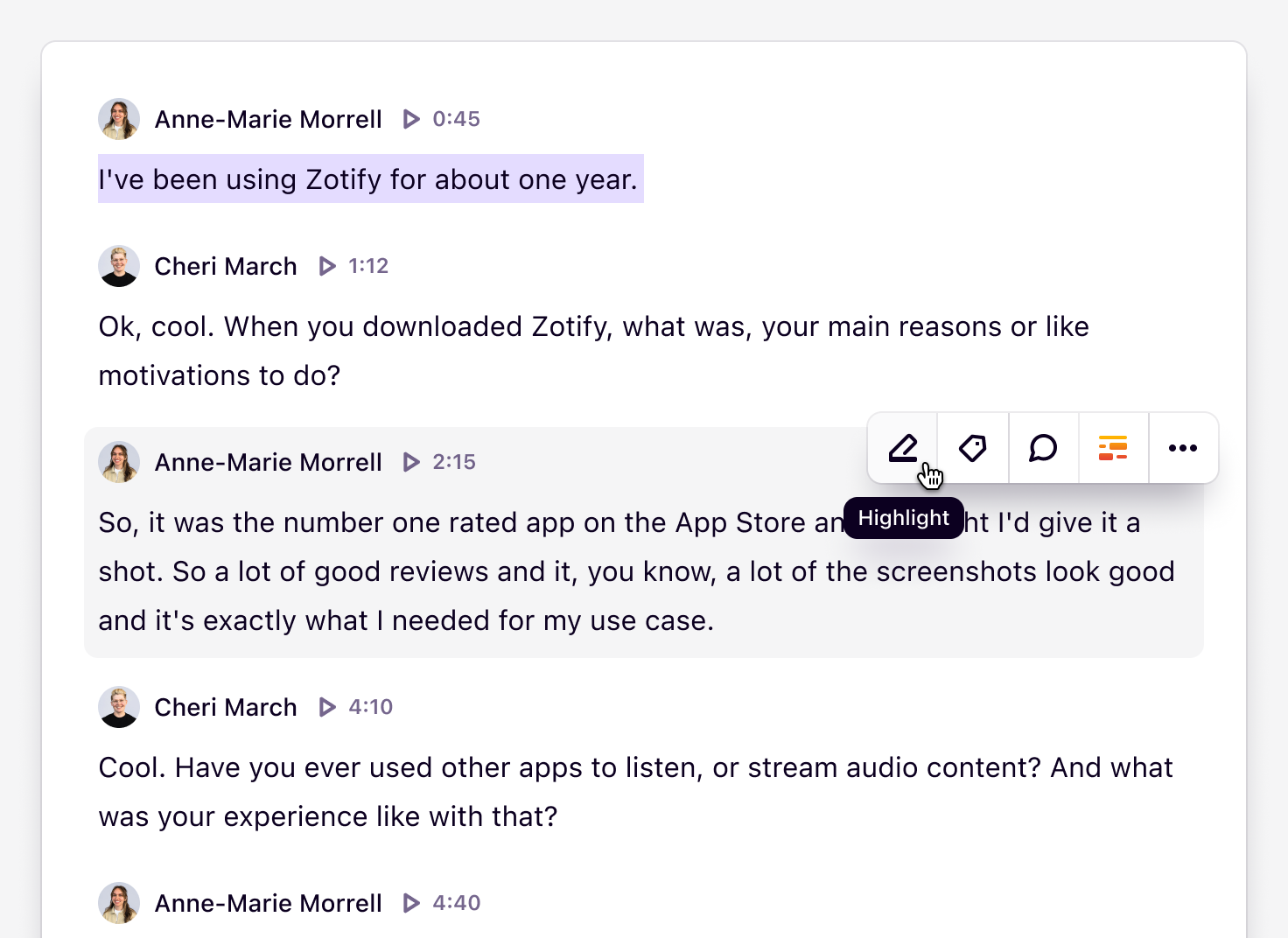
Task: Click Anne-Marie Morrell's profile avatar
Action: [119, 119]
